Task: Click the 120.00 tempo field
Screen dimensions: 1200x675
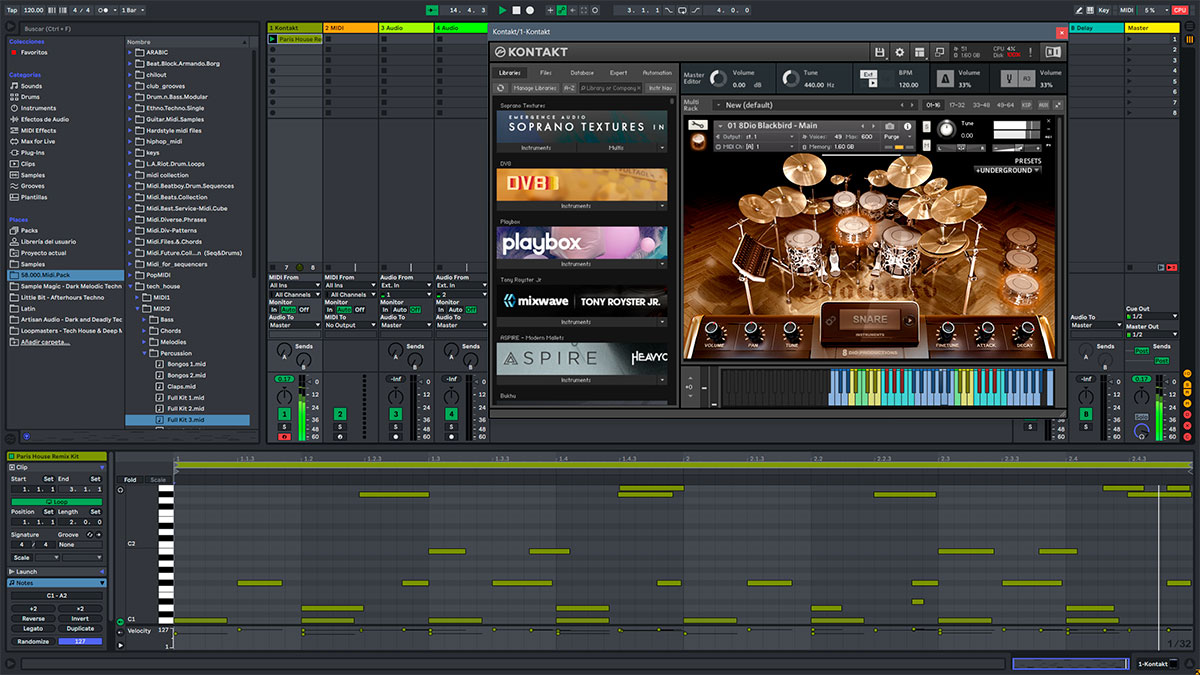Action: pyautogui.click(x=34, y=10)
